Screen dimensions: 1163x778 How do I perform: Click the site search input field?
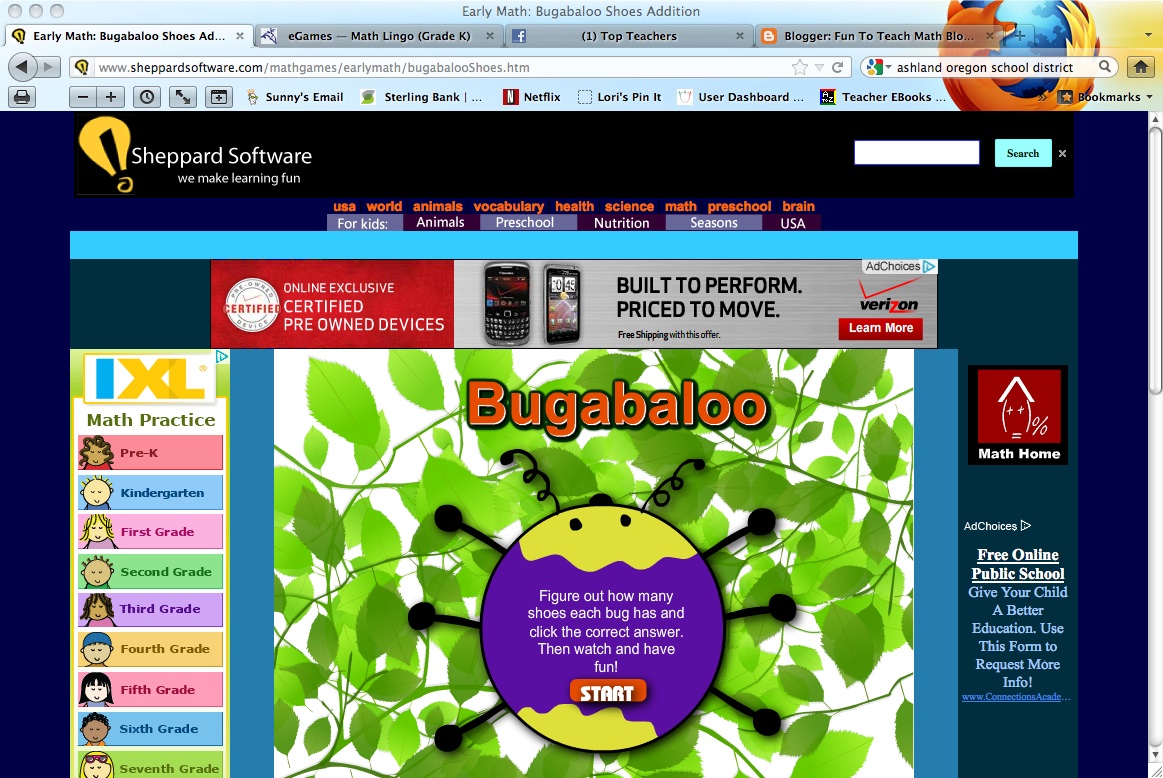click(x=917, y=153)
